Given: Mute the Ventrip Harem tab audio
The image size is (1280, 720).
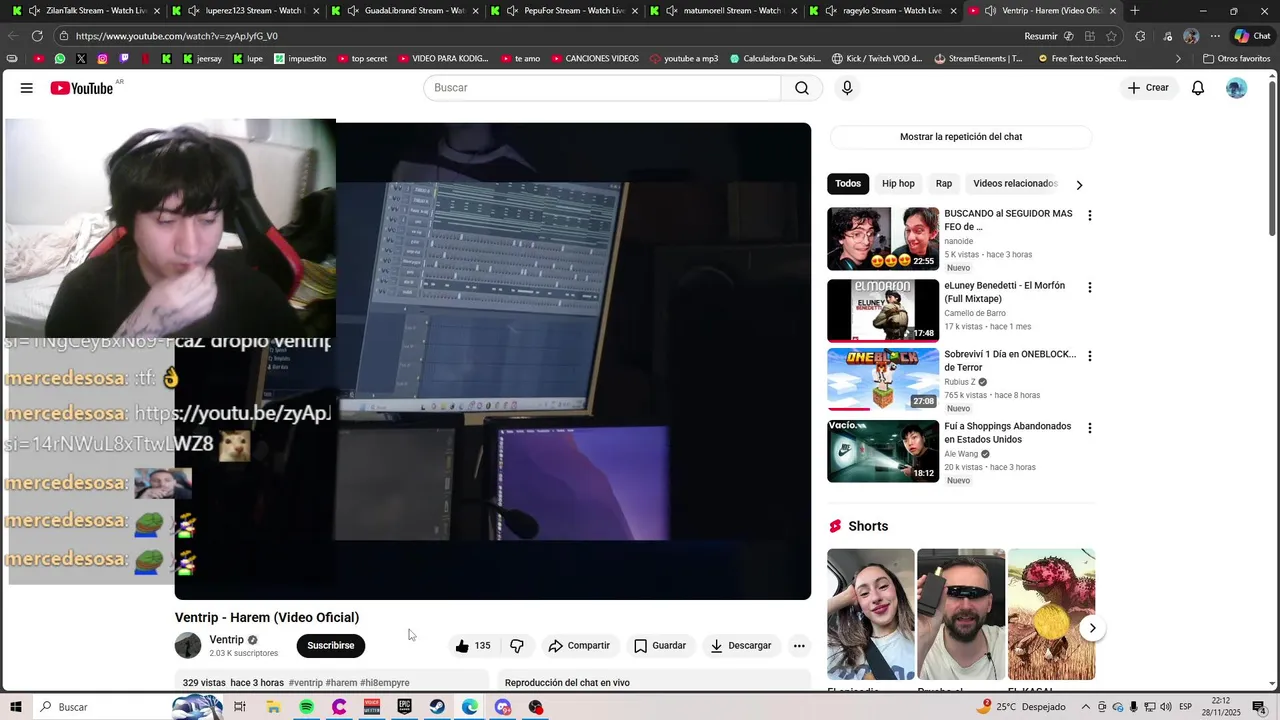Looking at the screenshot, I should (990, 11).
